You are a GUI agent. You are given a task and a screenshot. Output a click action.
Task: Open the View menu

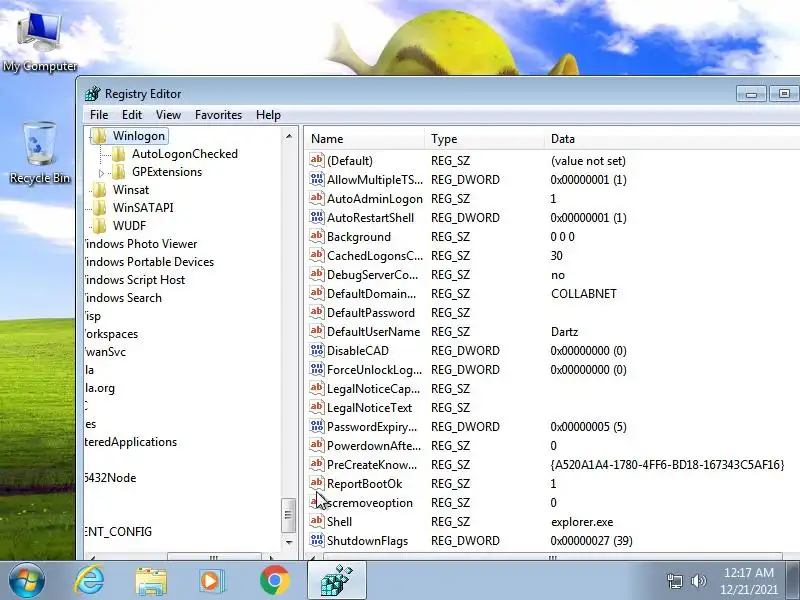pos(168,115)
